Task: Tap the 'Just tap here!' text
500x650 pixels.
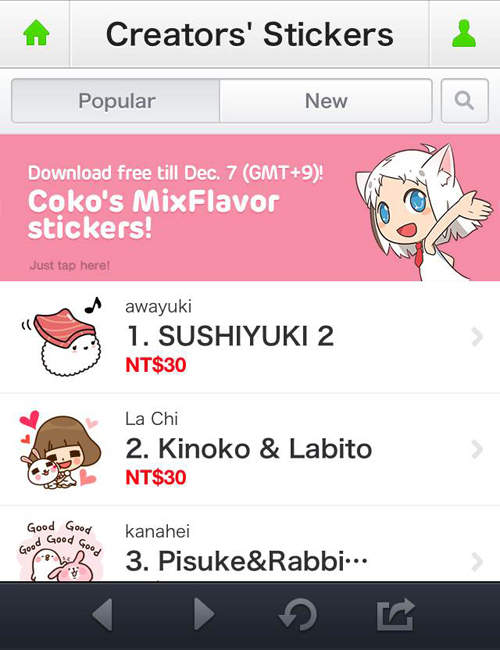Action: click(70, 265)
